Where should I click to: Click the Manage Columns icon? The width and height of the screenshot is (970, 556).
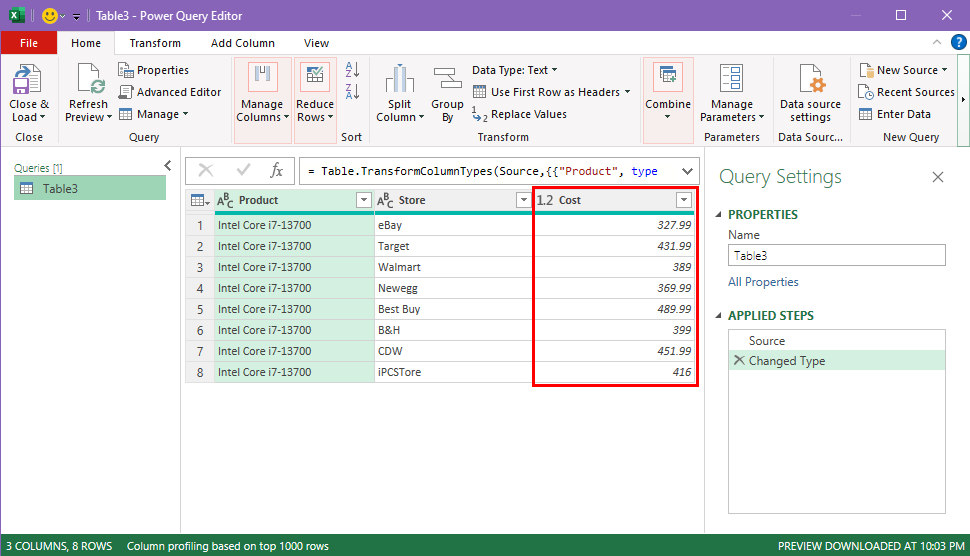[262, 77]
